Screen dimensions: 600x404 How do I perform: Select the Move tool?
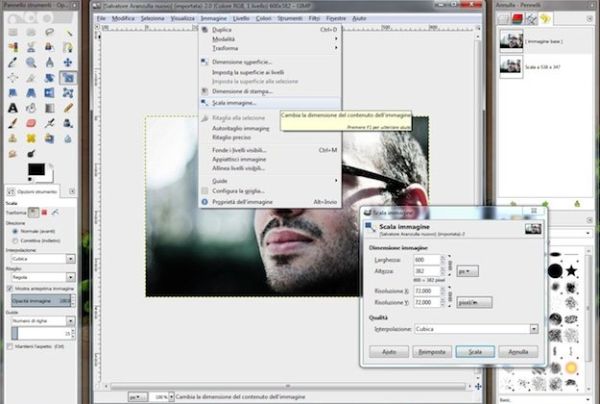pyautogui.click(x=68, y=62)
